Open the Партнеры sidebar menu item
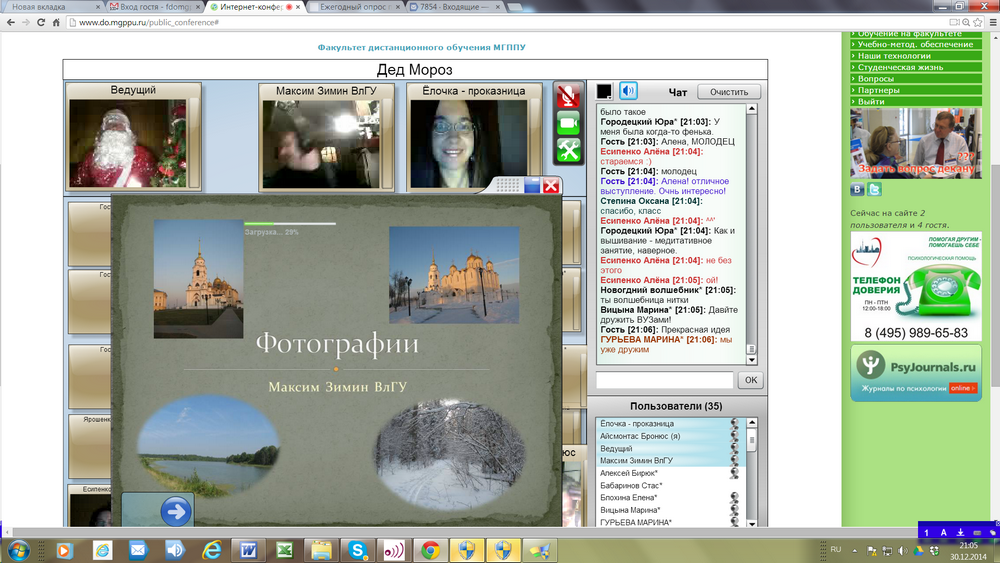 [x=877, y=90]
